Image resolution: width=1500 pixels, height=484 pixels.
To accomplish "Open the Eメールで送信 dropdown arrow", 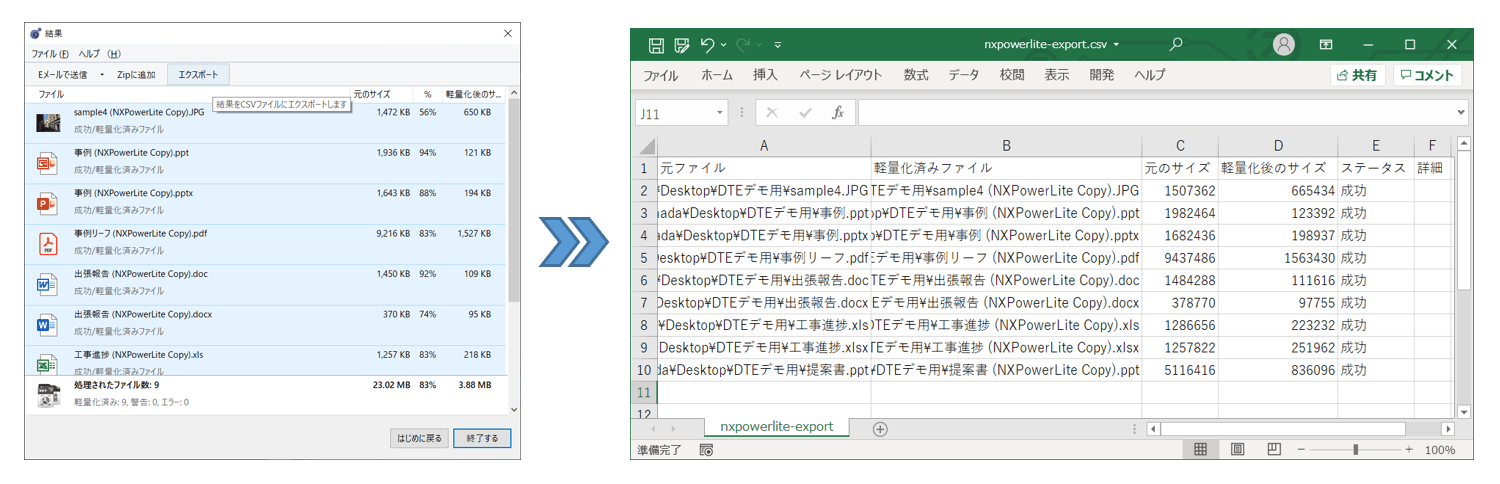I will (102, 75).
